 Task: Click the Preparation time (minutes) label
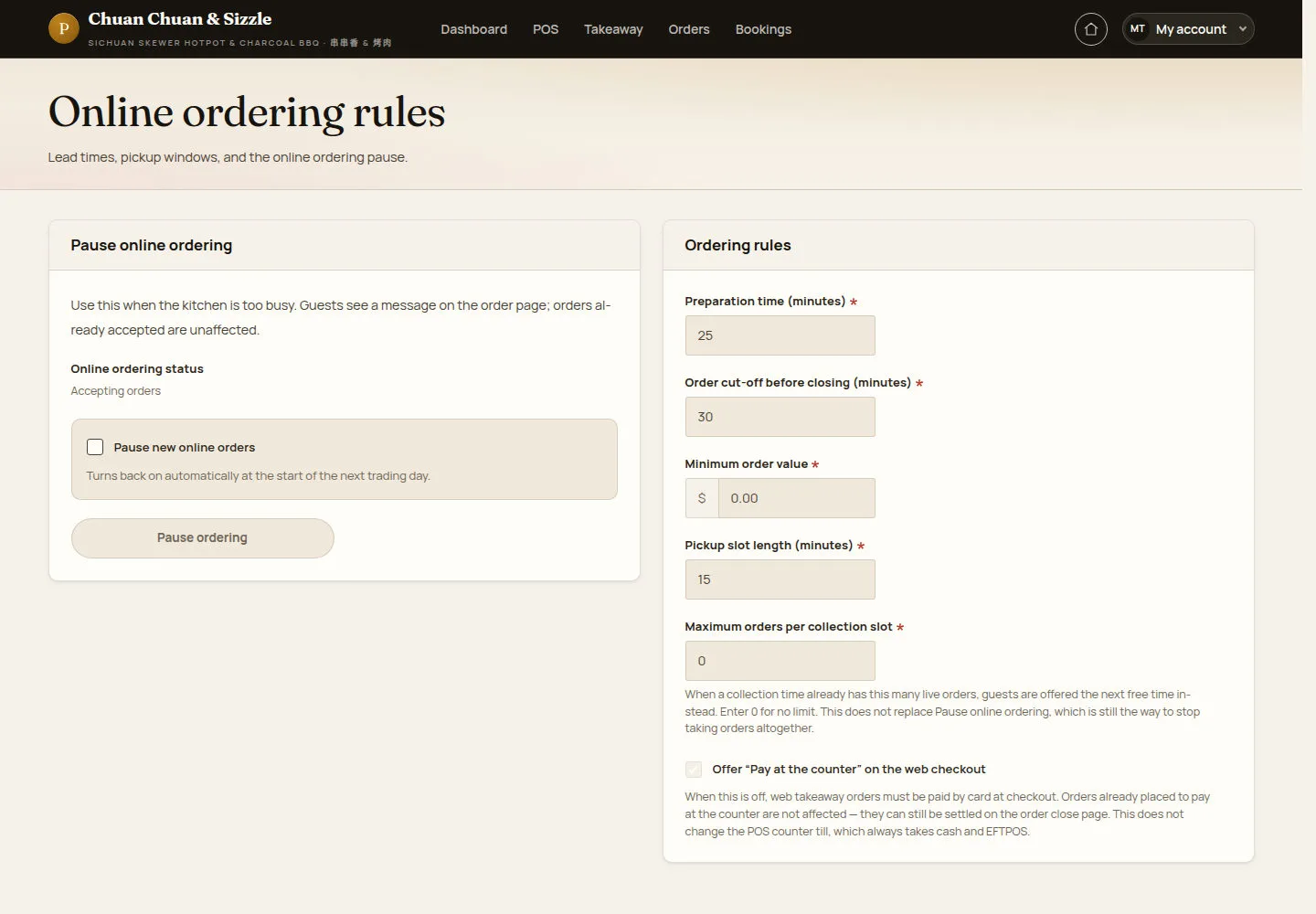(x=765, y=302)
